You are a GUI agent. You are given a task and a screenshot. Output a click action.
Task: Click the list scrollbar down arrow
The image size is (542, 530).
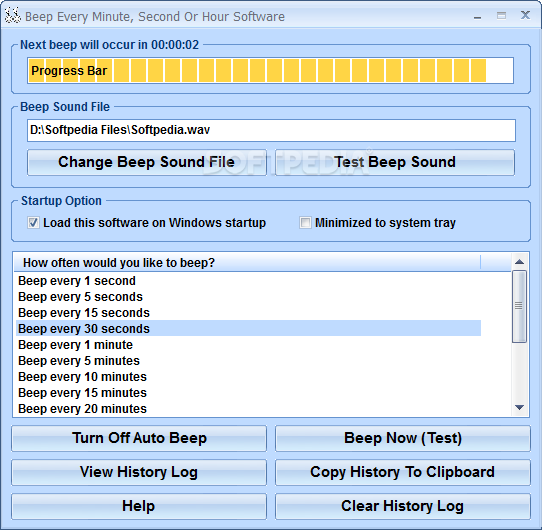tap(519, 408)
